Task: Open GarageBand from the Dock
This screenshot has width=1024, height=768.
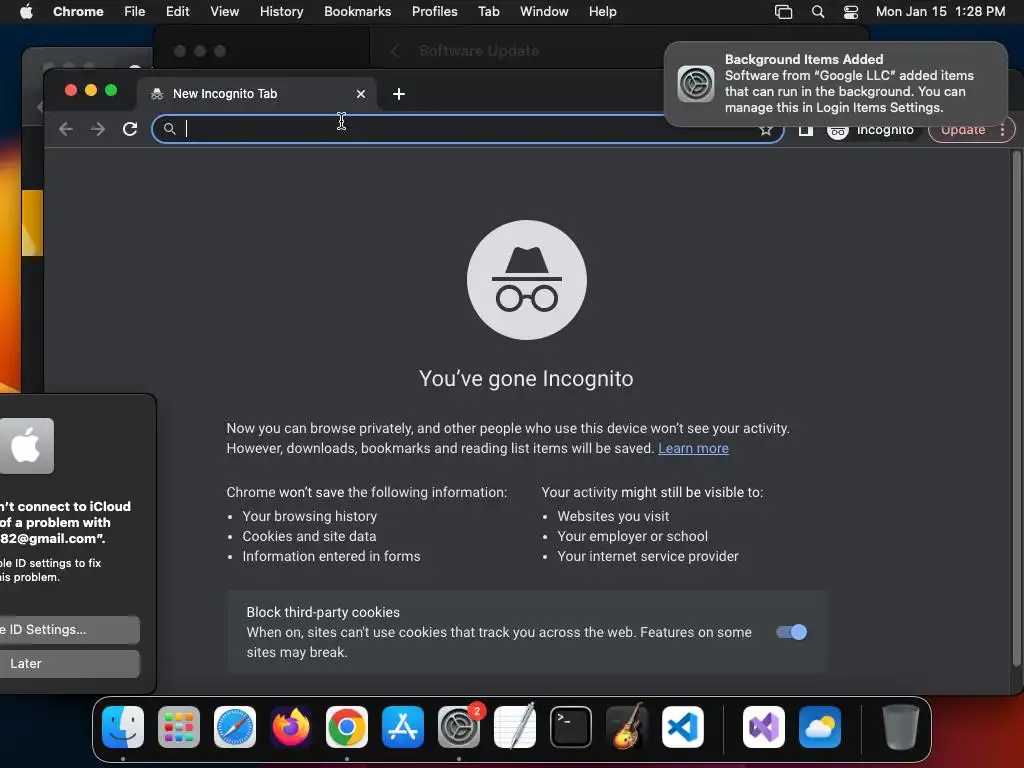Action: tap(627, 727)
